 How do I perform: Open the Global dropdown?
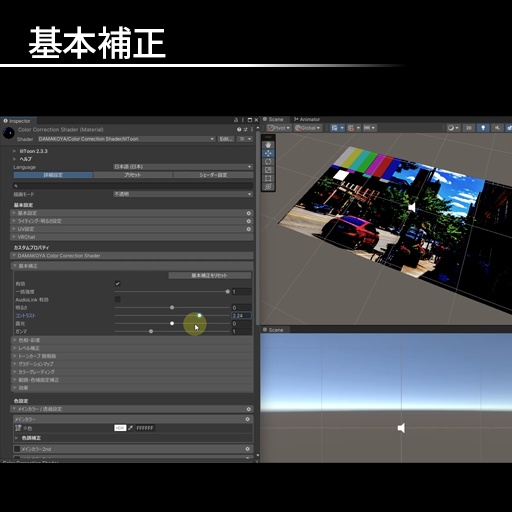click(x=308, y=128)
